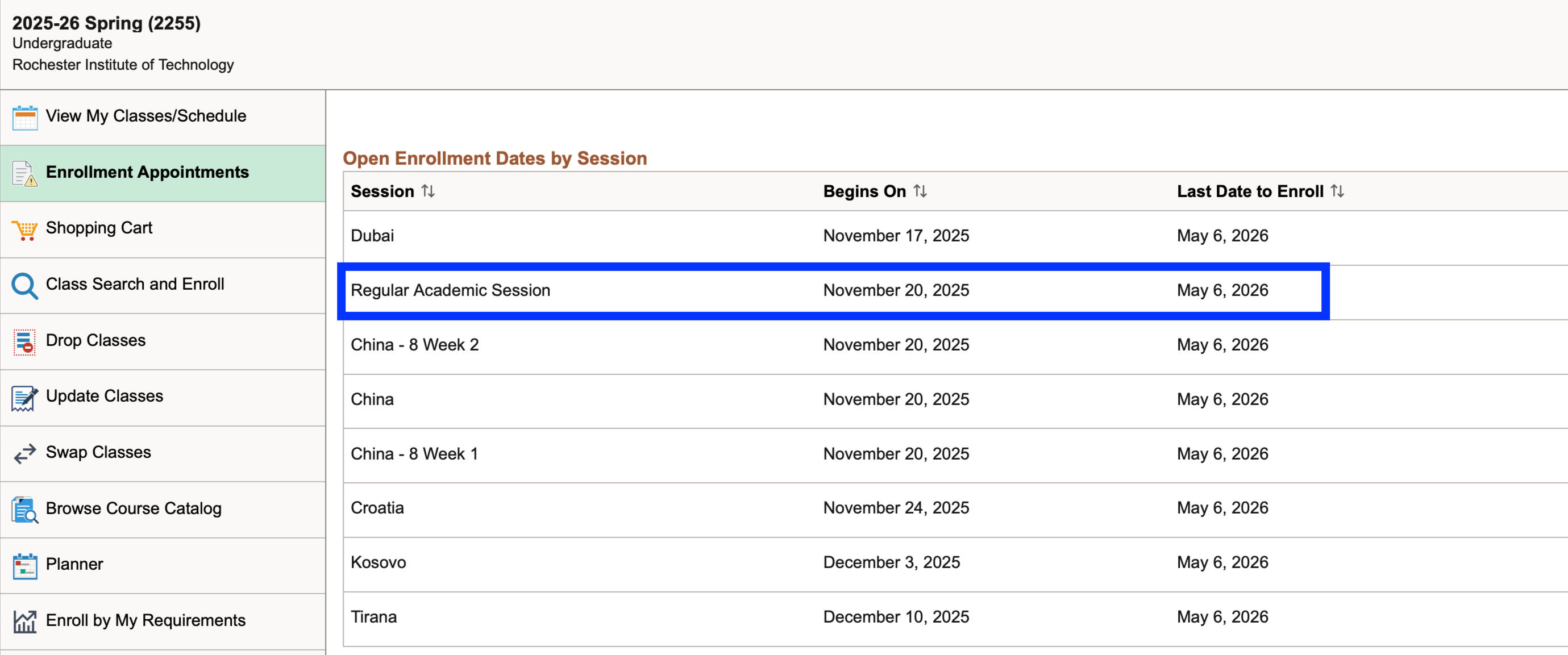Select the Shopping Cart icon
This screenshot has width=1568, height=655.
pos(23,230)
